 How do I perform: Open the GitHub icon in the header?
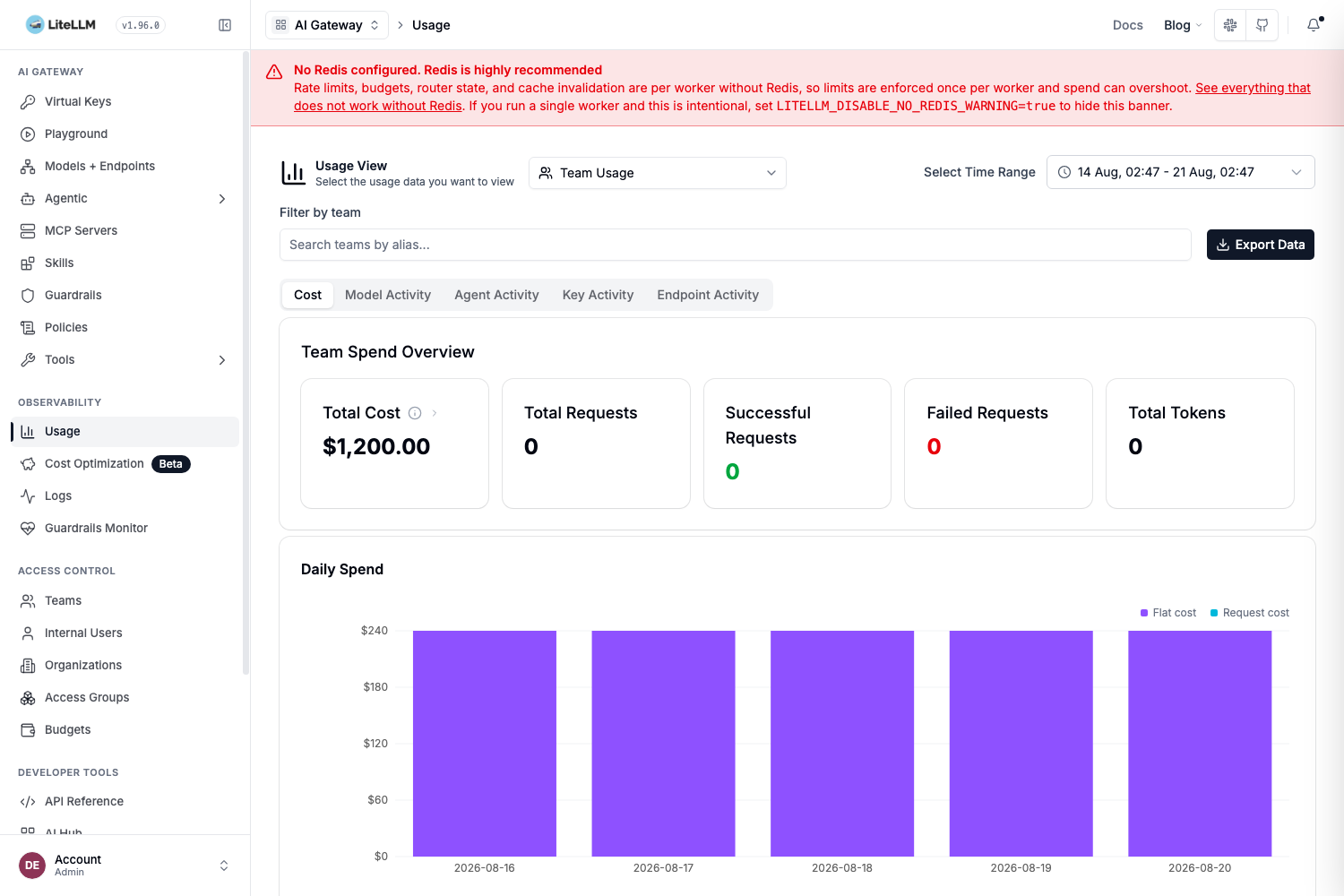click(x=1262, y=25)
